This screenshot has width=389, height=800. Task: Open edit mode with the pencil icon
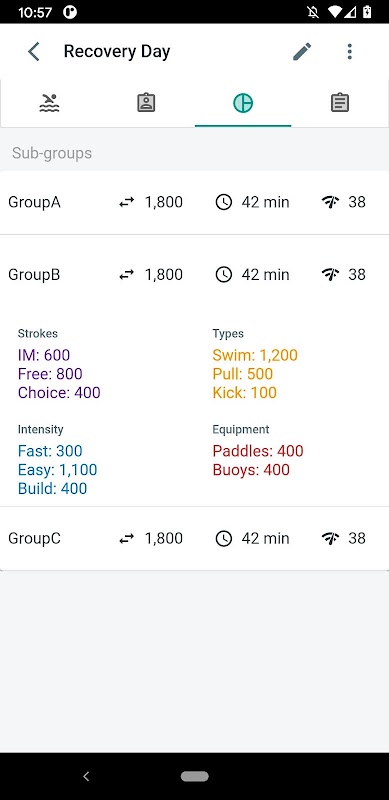(302, 52)
